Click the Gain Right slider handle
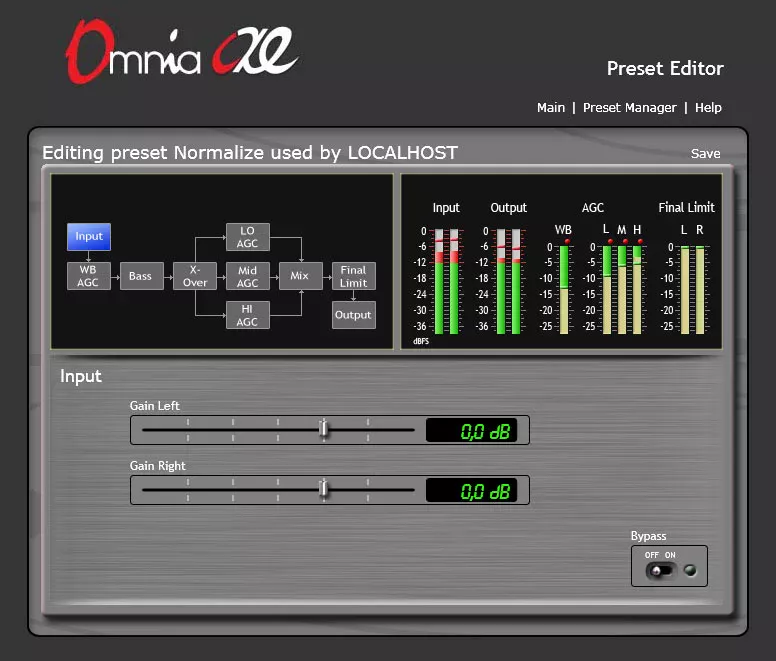The image size is (776, 661). [323, 489]
